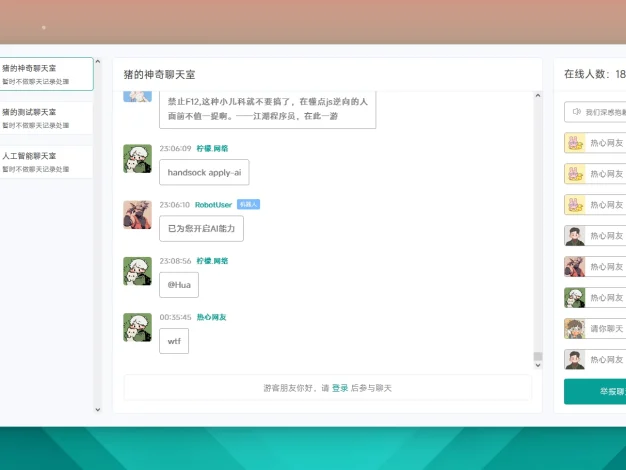Viewport: 626px width, 470px height.
Task: Click the announcement bar text 我们深感抱歉
Action: (x=606, y=112)
